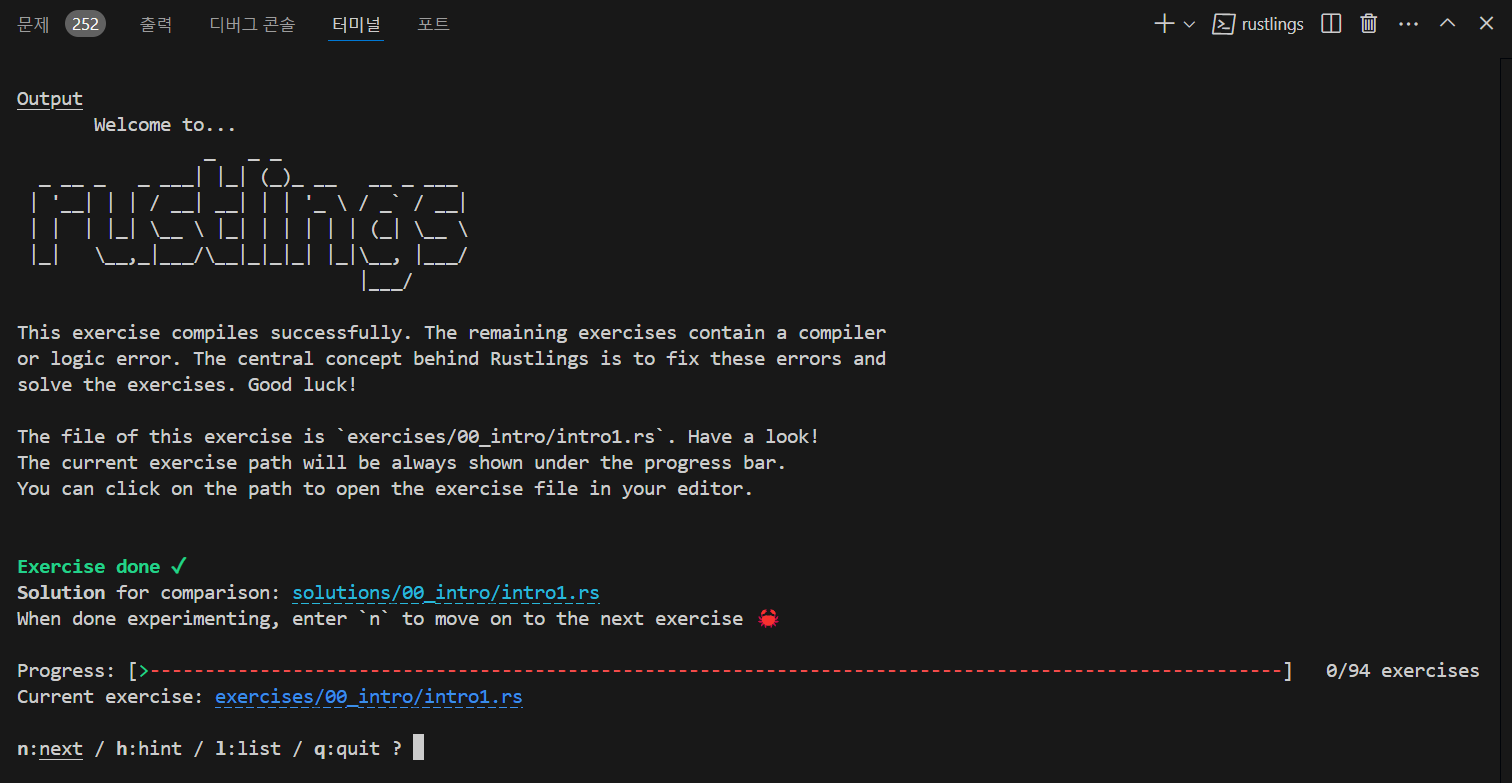Click the 'q:quit' option text
The image size is (1512, 783).
(x=347, y=749)
